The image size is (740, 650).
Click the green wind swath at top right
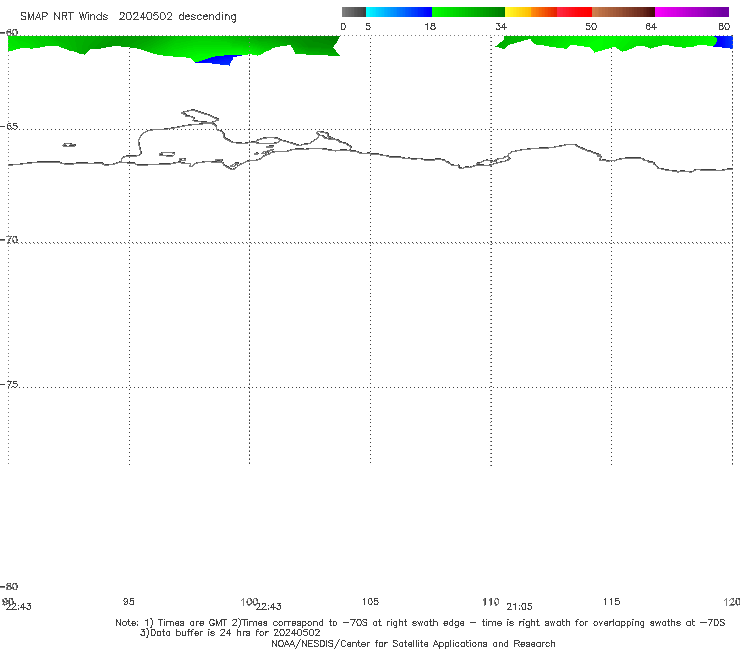click(606, 42)
